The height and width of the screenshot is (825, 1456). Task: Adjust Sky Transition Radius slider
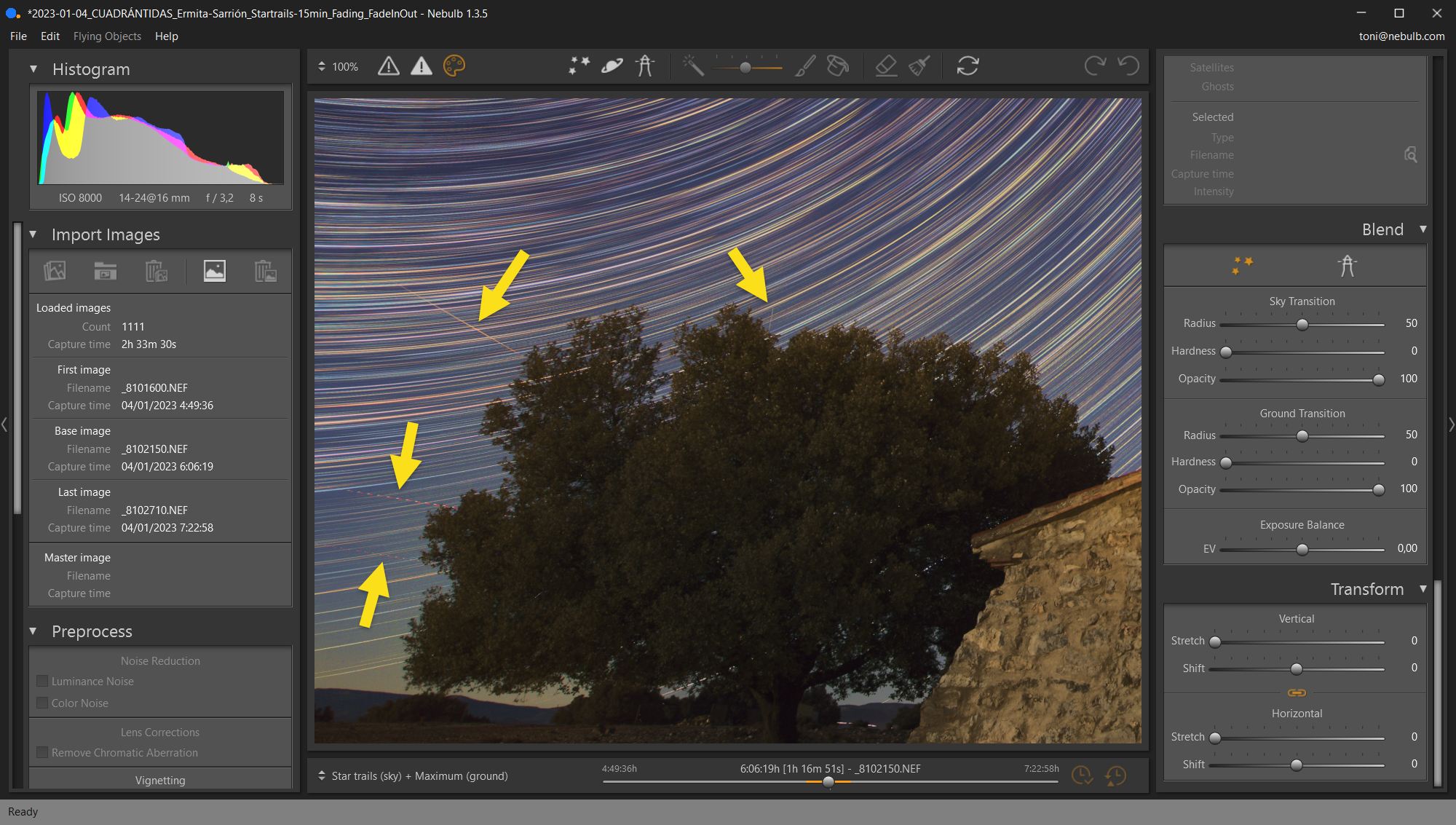(x=1302, y=325)
